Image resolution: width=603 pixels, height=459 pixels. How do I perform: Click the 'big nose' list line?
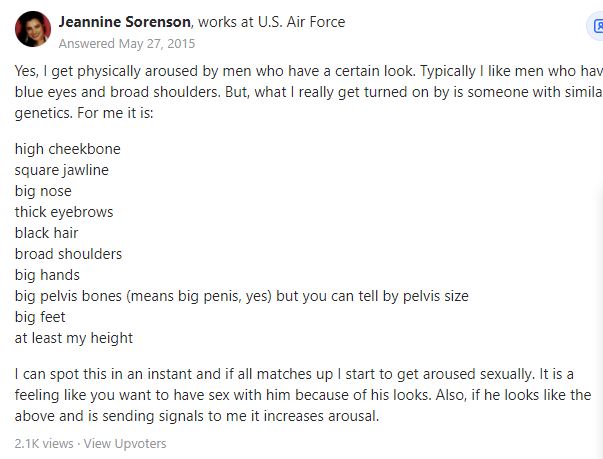tap(43, 191)
